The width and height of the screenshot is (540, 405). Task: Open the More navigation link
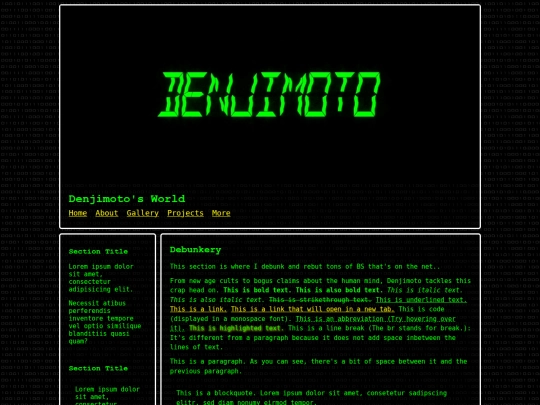pyautogui.click(x=221, y=213)
